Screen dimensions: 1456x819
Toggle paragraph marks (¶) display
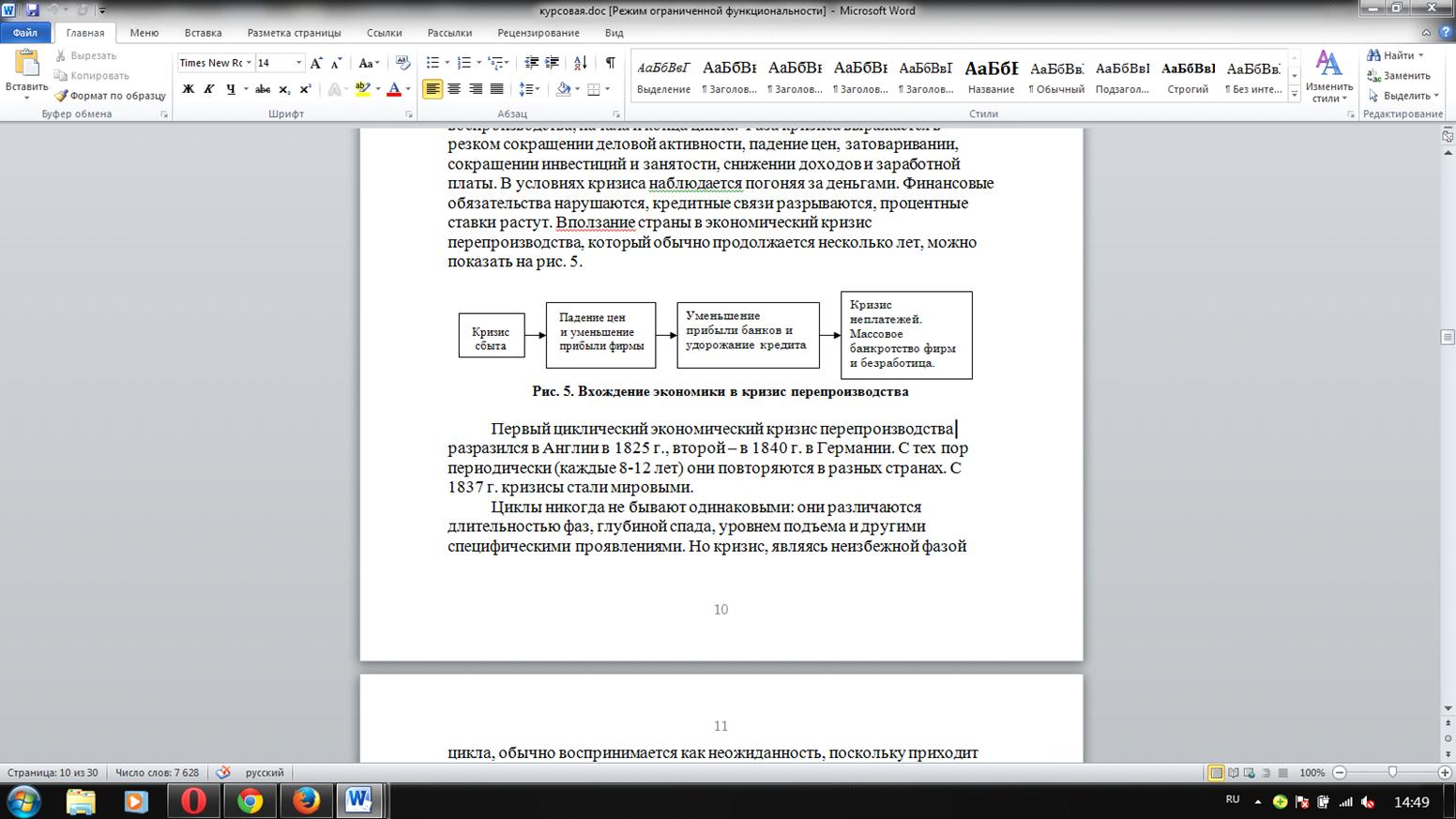[x=610, y=63]
